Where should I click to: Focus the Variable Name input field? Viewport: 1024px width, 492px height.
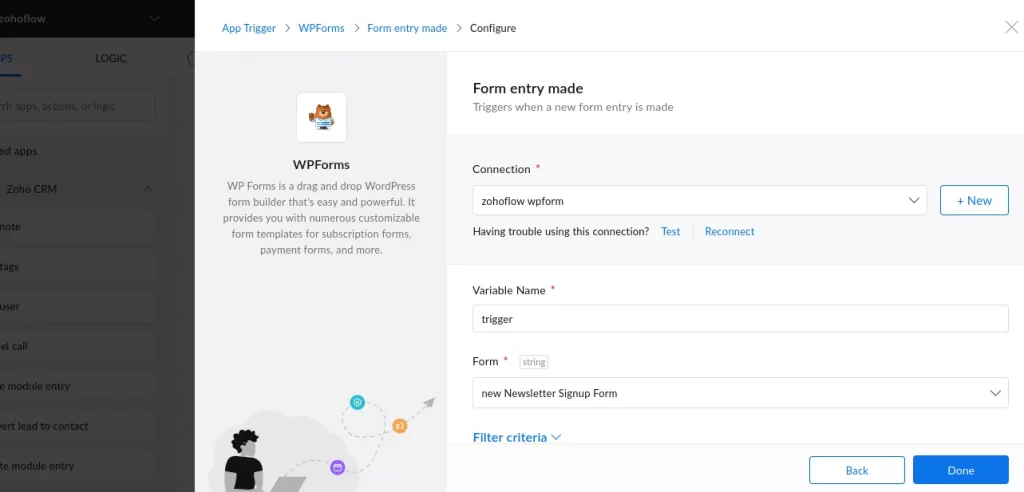pyautogui.click(x=740, y=320)
